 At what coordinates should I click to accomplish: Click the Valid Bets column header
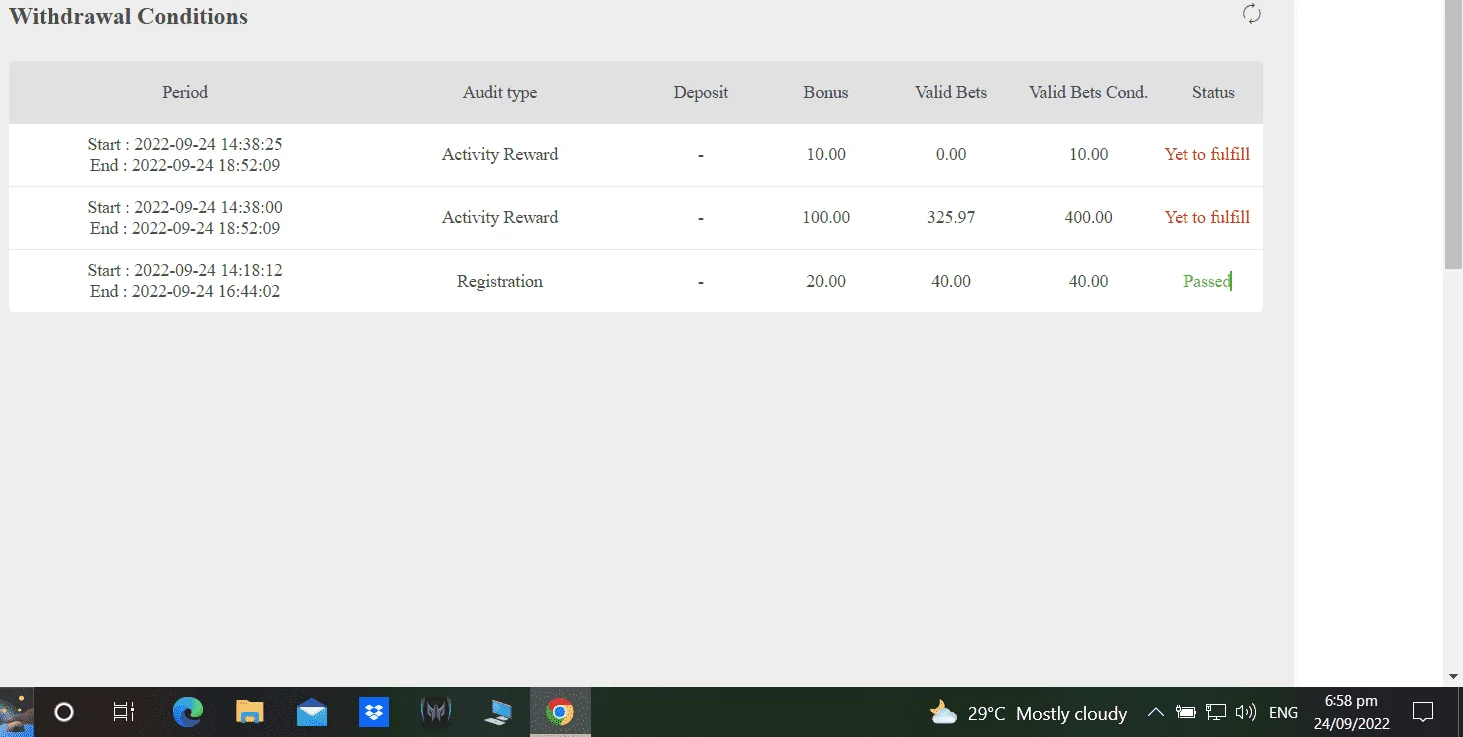click(x=951, y=92)
